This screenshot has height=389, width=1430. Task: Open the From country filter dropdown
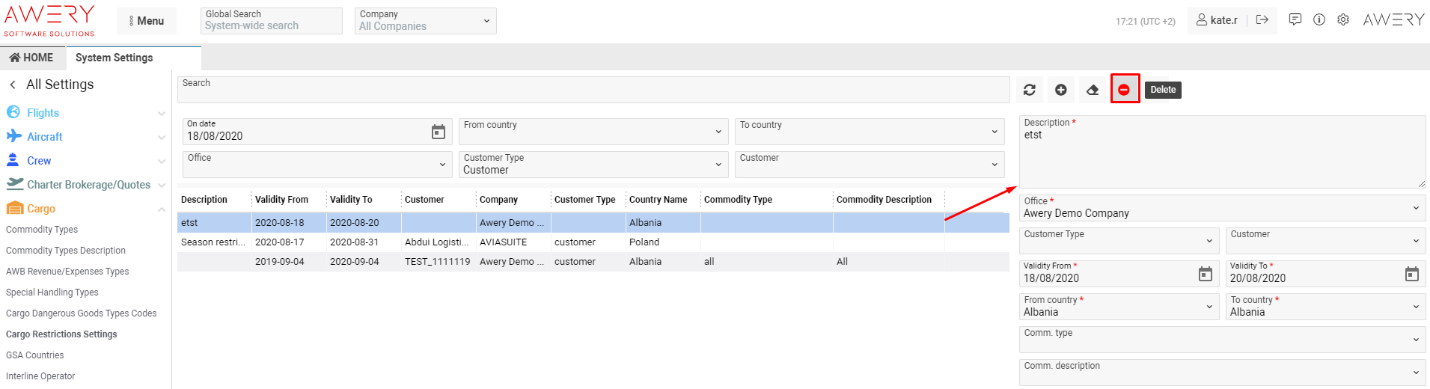594,131
